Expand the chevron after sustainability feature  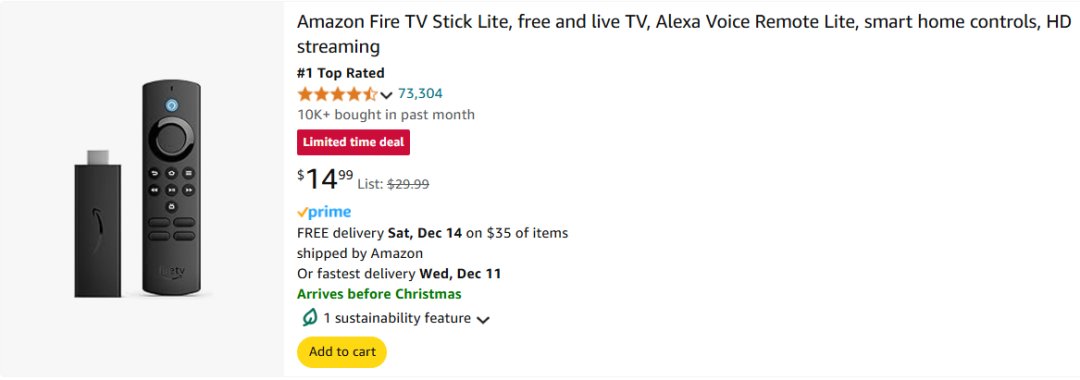[483, 319]
